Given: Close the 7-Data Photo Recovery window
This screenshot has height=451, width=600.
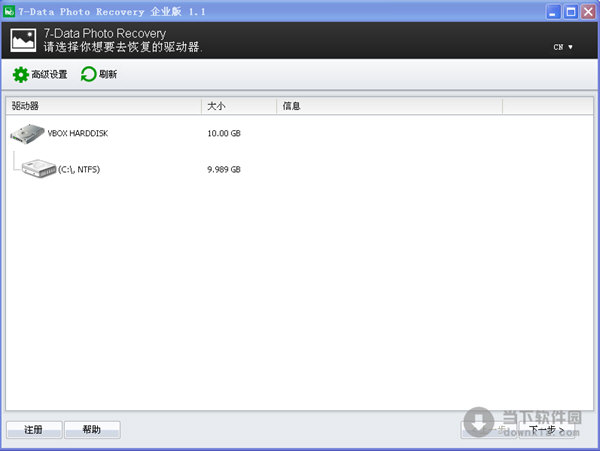Looking at the screenshot, I should (589, 12).
